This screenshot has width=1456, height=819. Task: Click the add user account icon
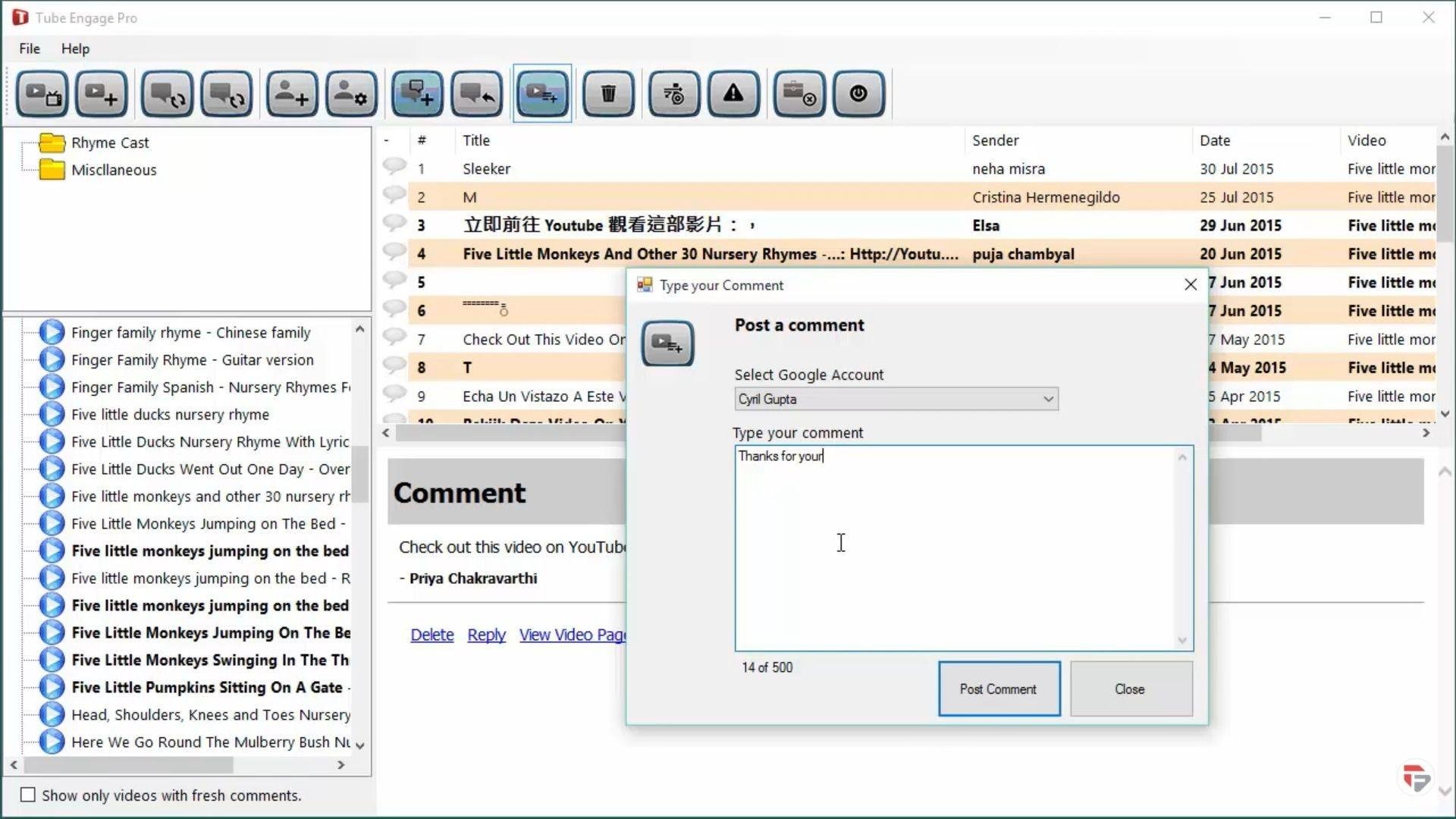coord(292,94)
